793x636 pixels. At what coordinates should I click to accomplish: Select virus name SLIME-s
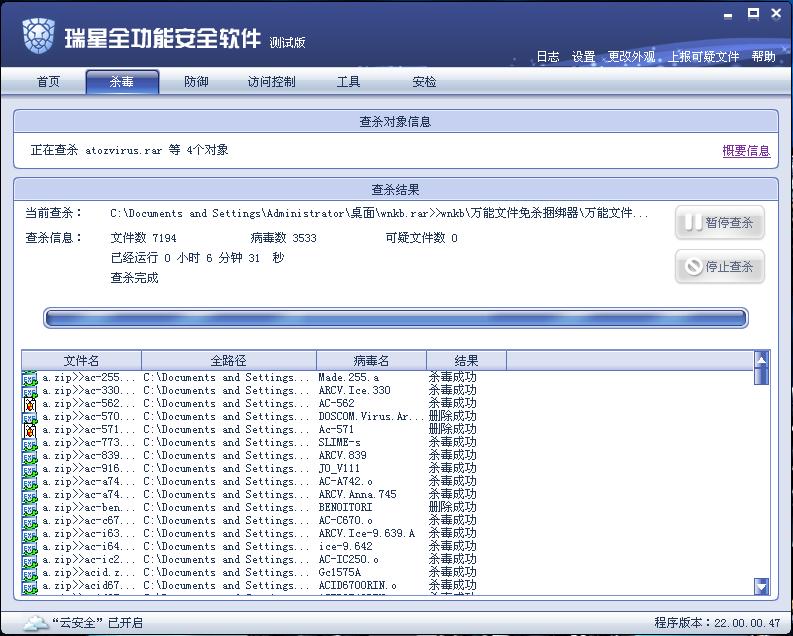click(339, 443)
